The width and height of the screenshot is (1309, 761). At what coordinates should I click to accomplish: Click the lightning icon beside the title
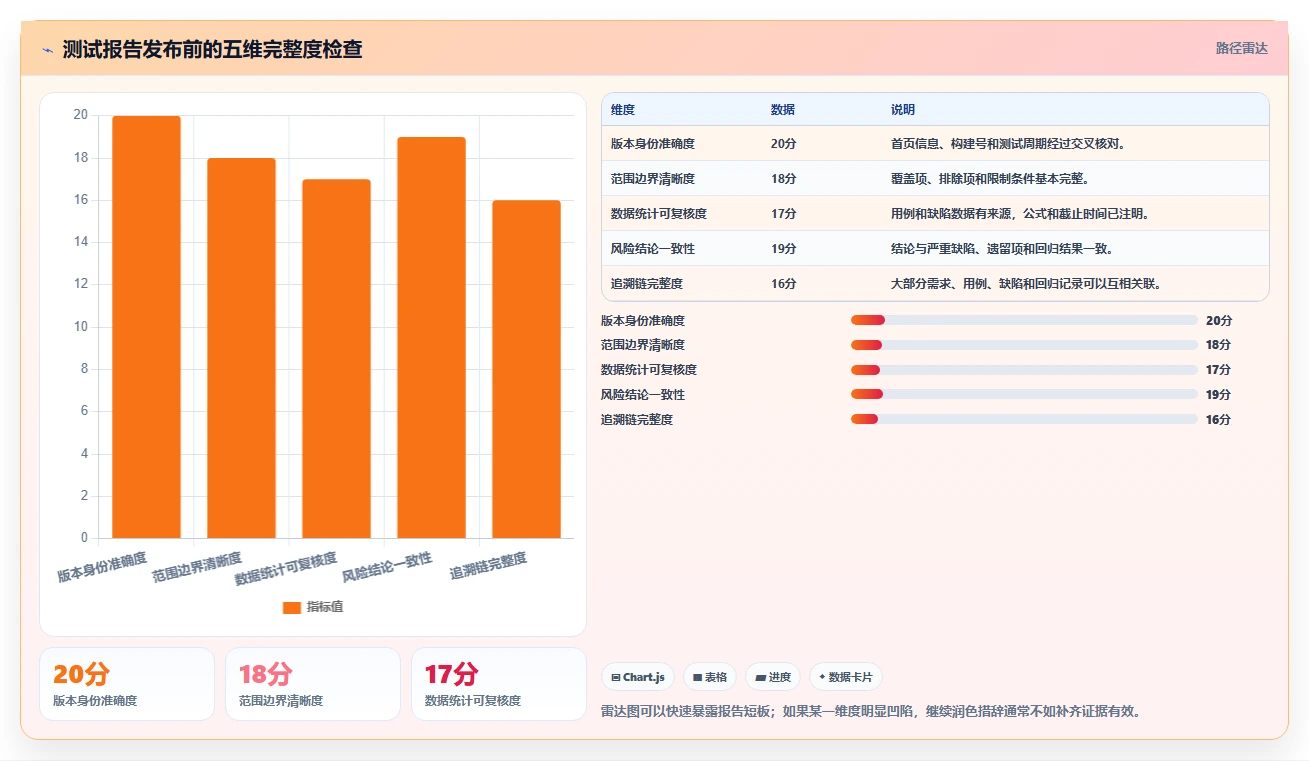click(48, 49)
